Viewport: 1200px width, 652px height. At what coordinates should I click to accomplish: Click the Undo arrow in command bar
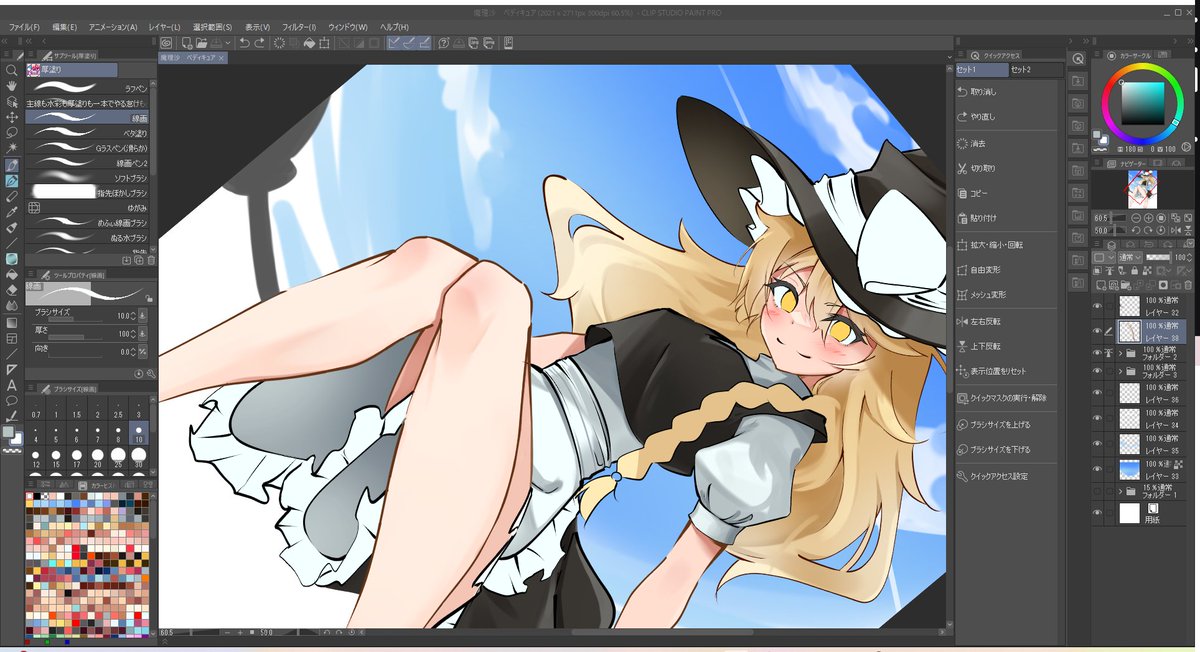tap(244, 43)
